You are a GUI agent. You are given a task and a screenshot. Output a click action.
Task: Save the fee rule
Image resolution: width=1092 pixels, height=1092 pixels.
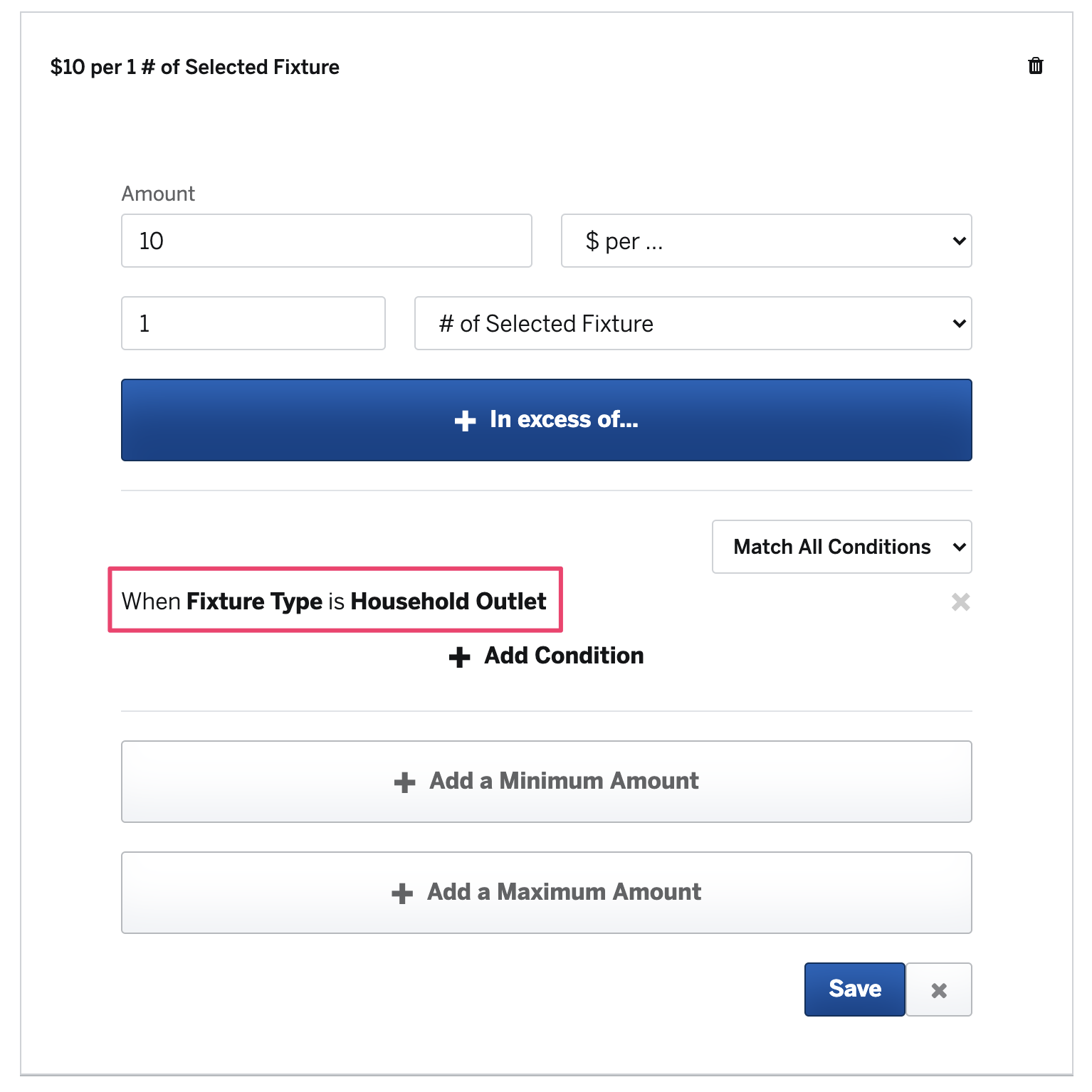[855, 989]
